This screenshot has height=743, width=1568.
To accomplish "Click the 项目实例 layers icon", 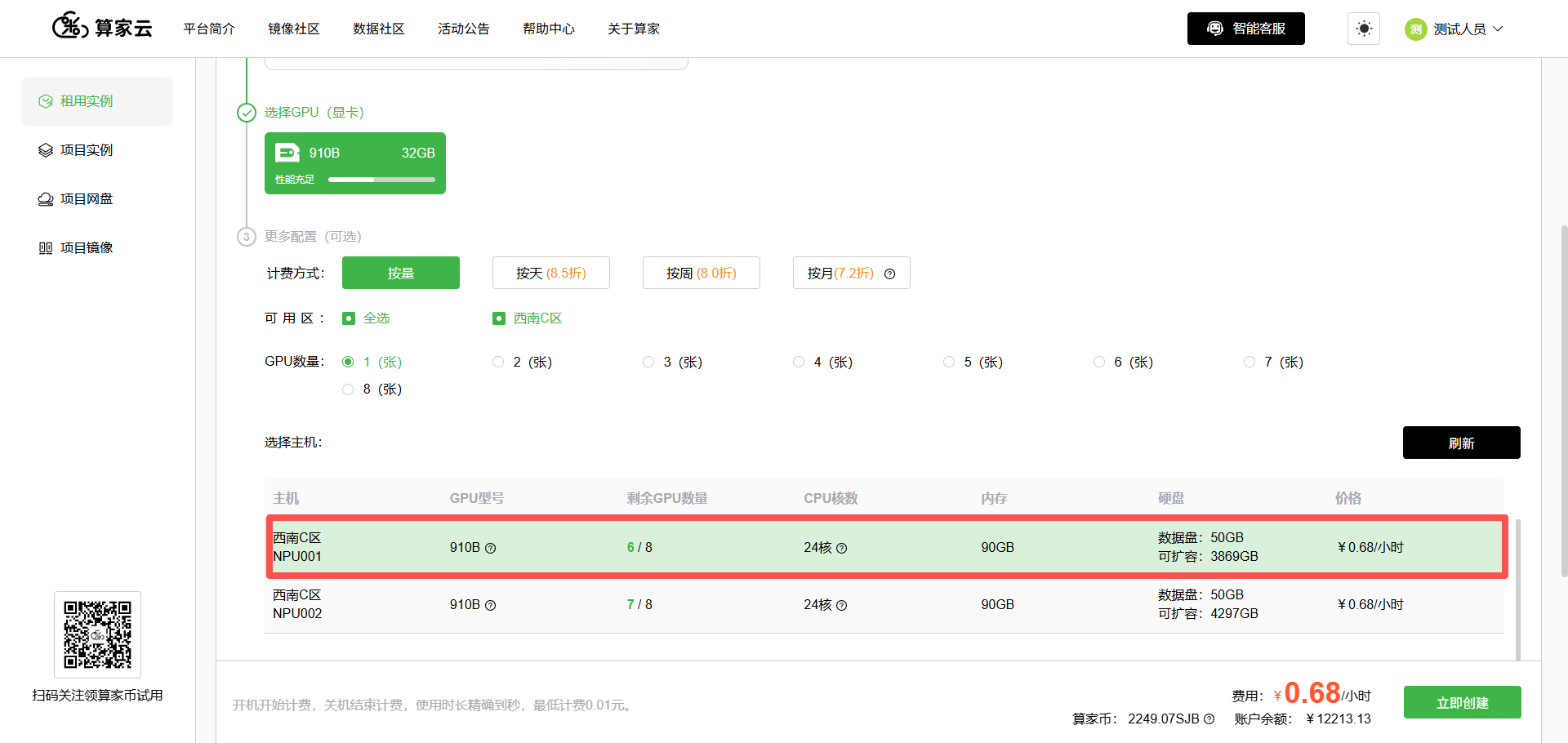I will pos(46,150).
